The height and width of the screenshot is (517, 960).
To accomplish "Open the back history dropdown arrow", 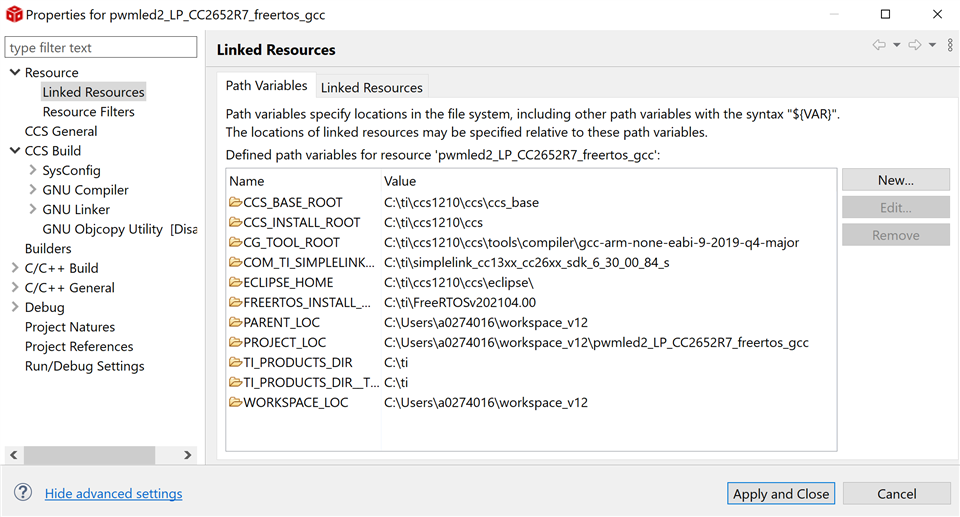I will 896,45.
